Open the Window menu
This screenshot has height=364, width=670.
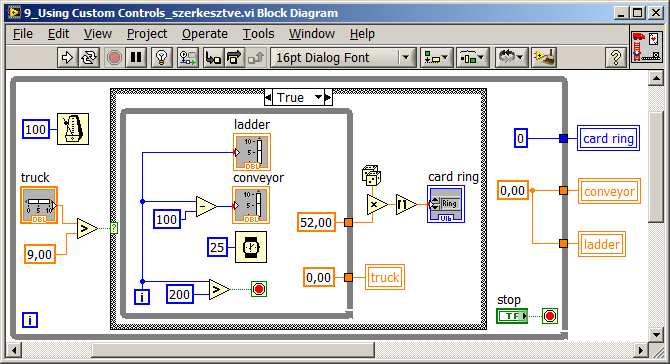click(x=311, y=34)
